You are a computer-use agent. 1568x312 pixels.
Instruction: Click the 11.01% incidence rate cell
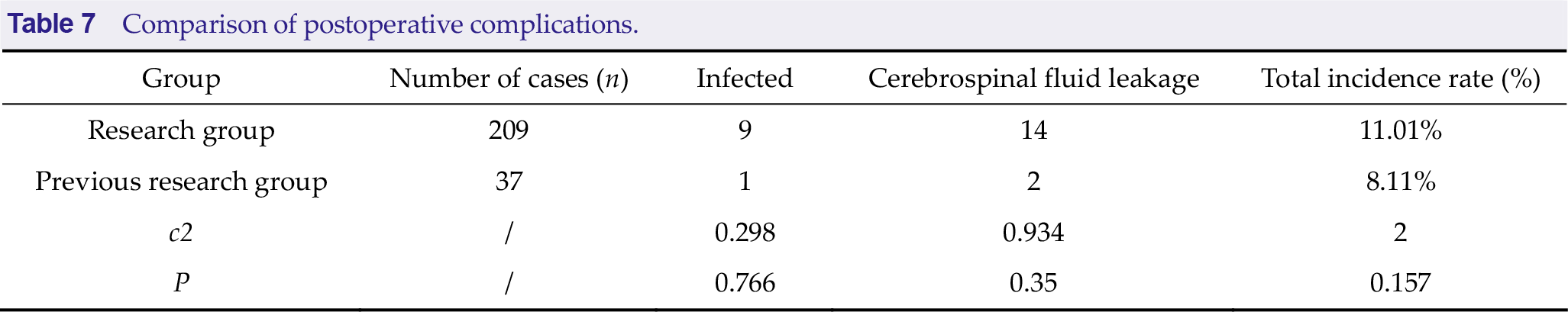[x=1400, y=130]
